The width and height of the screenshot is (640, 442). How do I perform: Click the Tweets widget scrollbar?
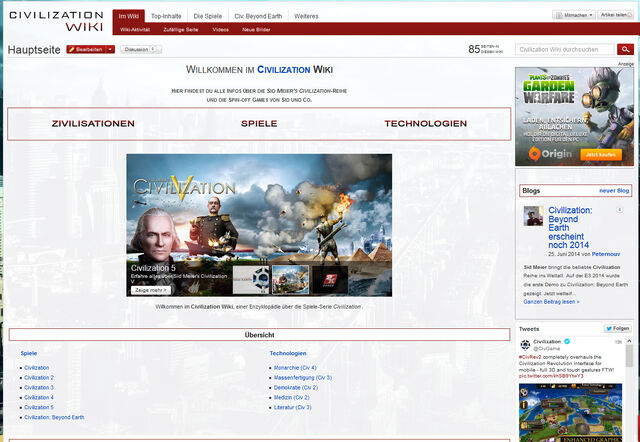pyautogui.click(x=629, y=355)
